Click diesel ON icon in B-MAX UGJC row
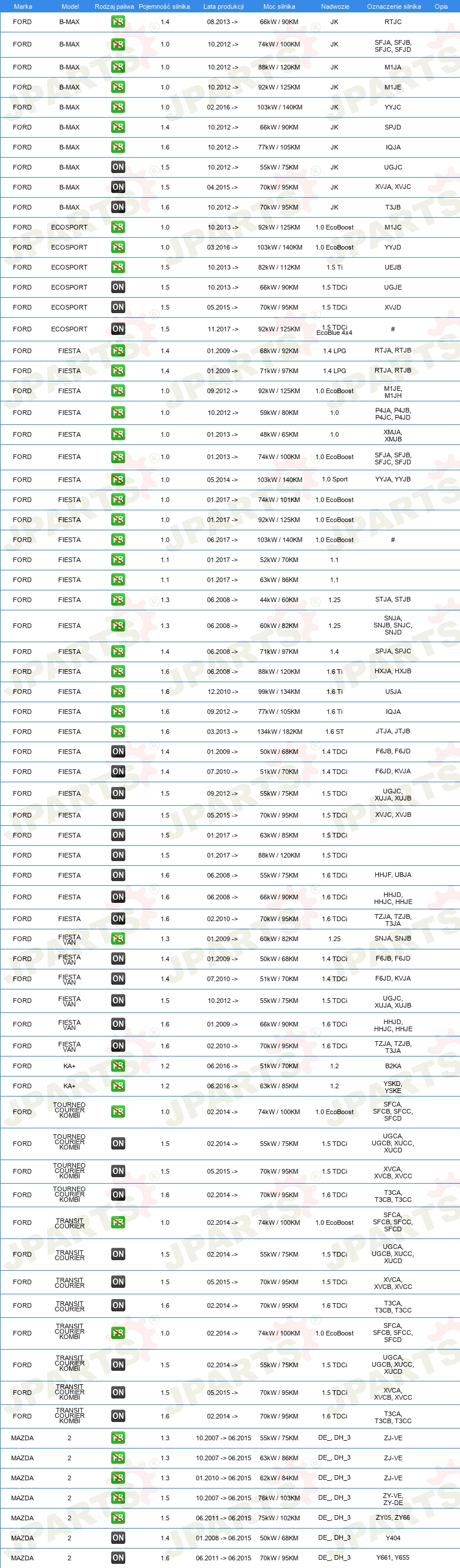The width and height of the screenshot is (460, 1568). 118,167
